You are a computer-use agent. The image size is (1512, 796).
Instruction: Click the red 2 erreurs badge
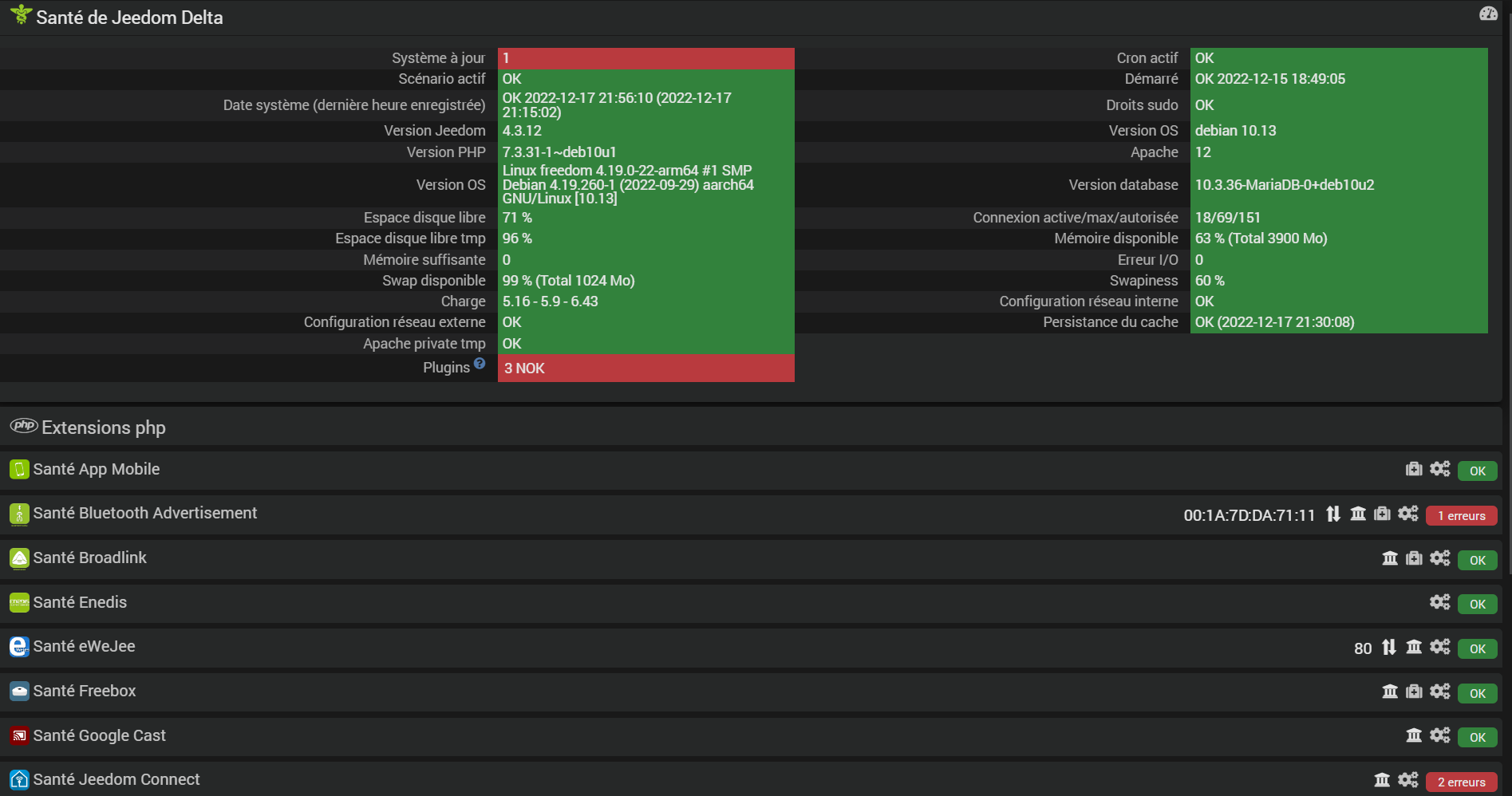click(x=1461, y=782)
